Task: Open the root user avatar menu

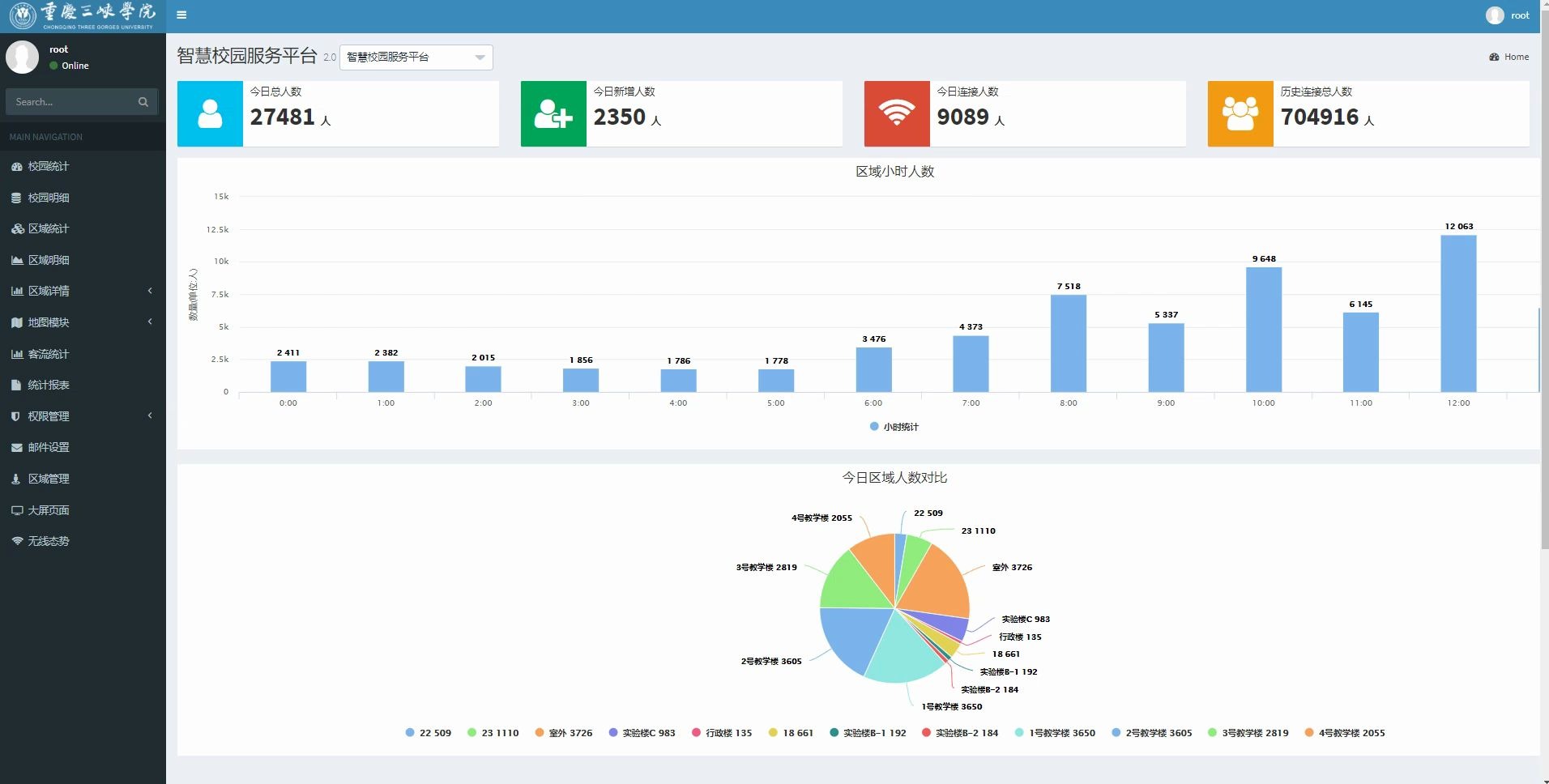Action: point(1495,15)
